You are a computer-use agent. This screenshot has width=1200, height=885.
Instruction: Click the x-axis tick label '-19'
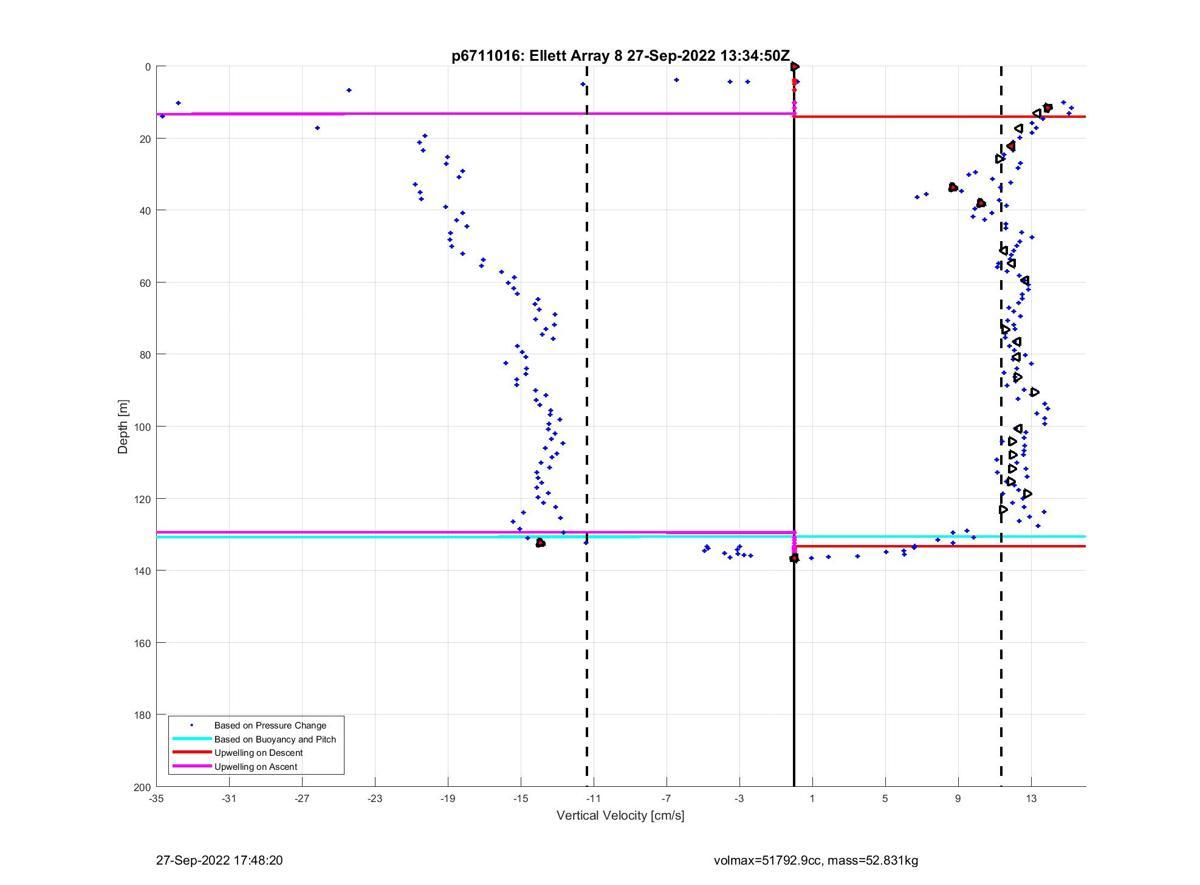click(448, 799)
